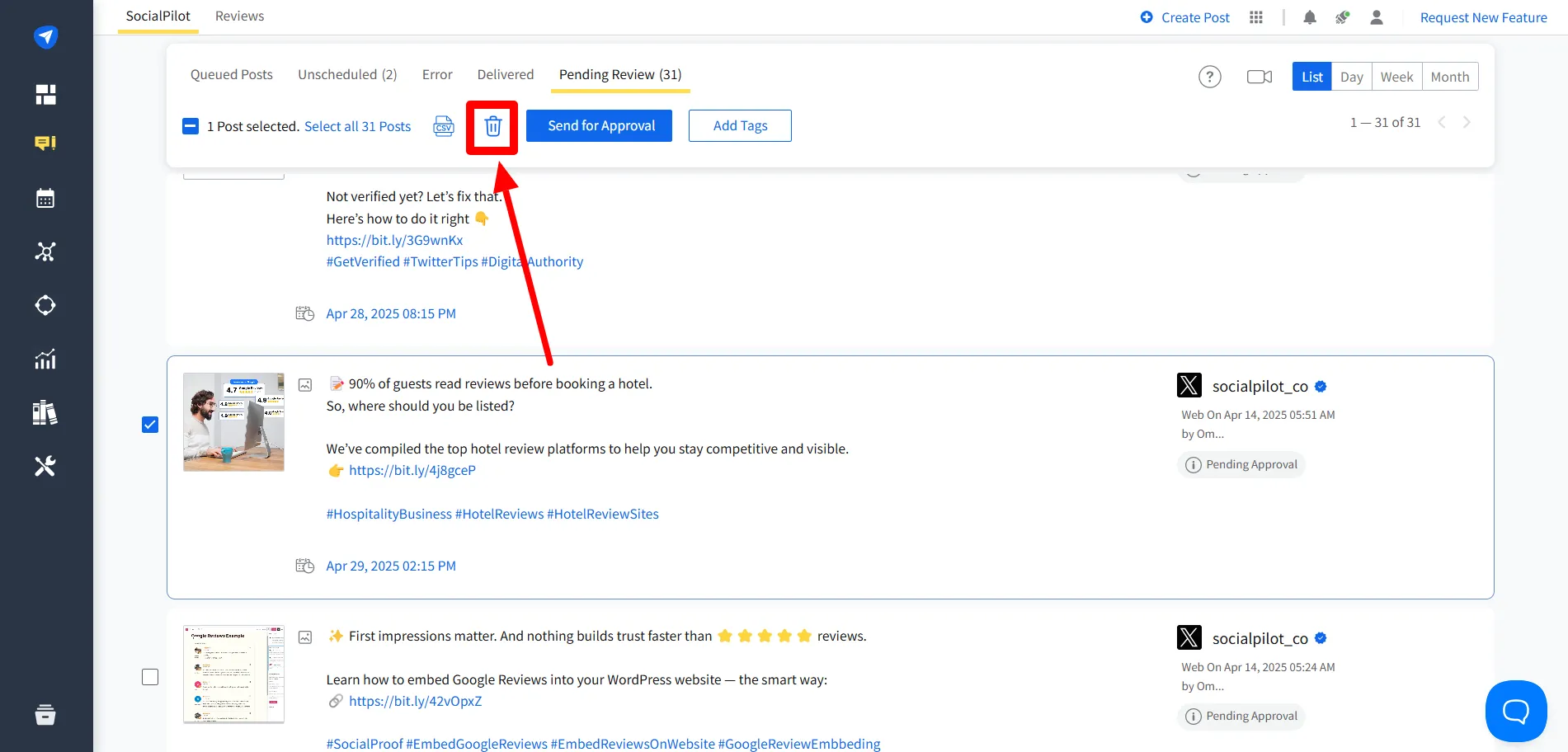Toggle the select-all posts checkbox
Viewport: 1568px width, 752px height.
[x=191, y=126]
